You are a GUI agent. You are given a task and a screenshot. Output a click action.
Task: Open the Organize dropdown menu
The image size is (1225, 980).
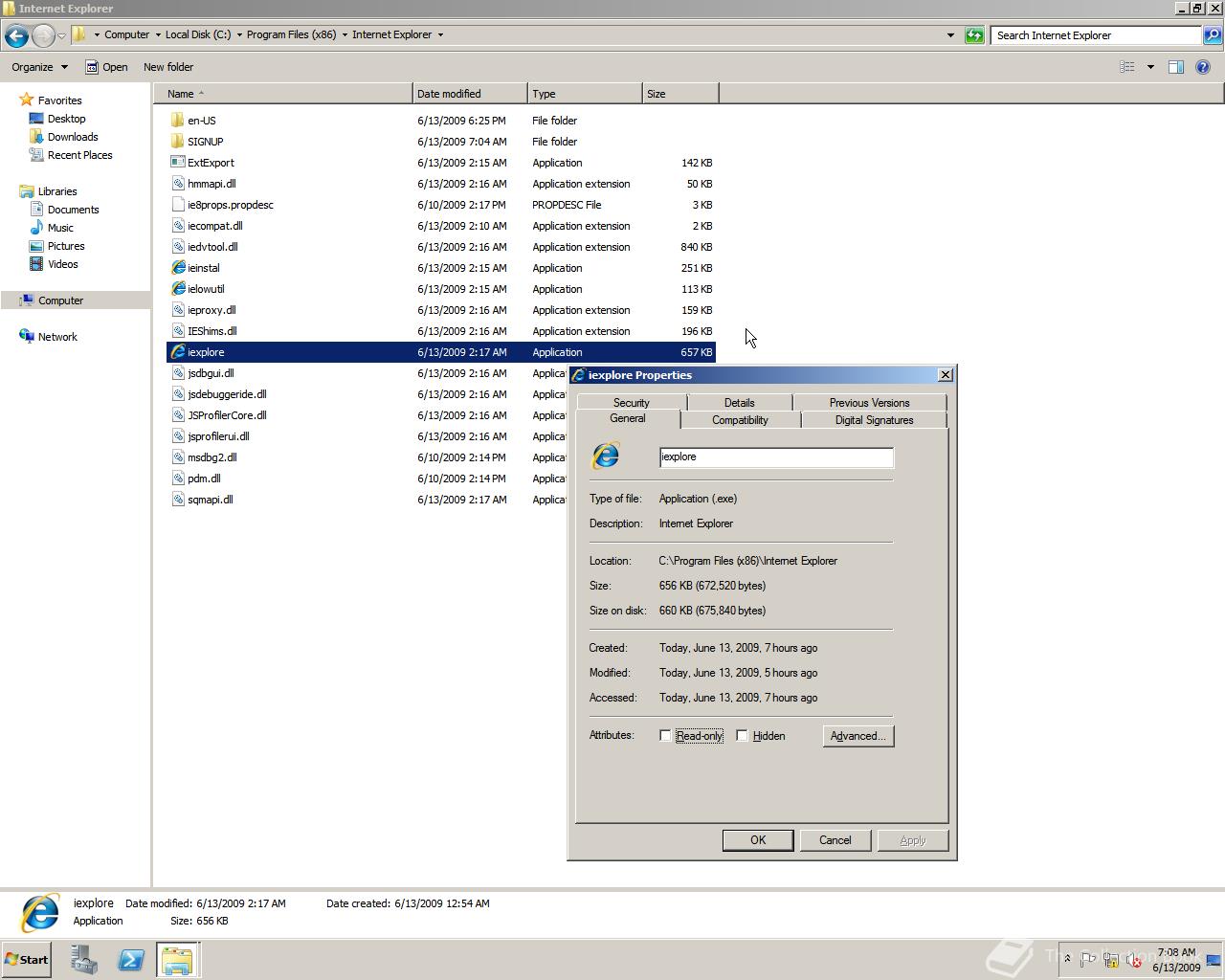coord(39,67)
